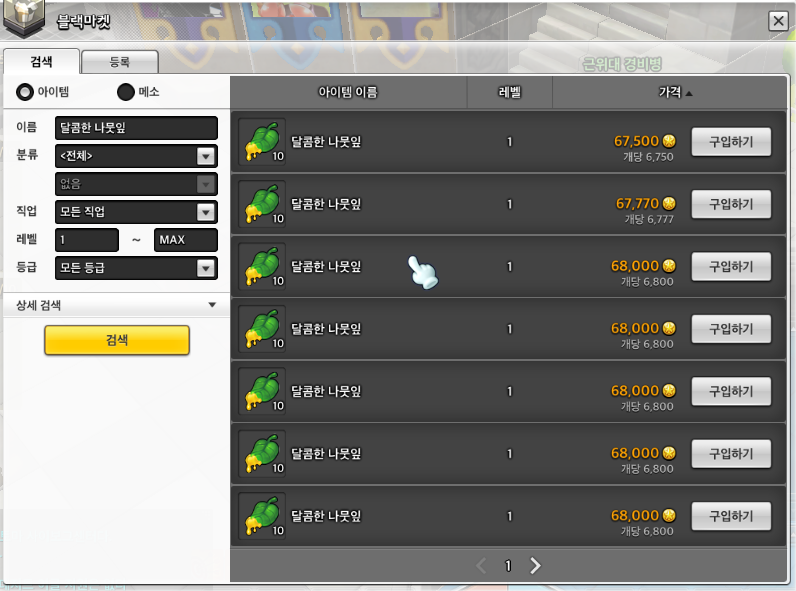Image resolution: width=796 pixels, height=591 pixels.
Task: Click the yellow 검색 search button
Action: click(117, 340)
